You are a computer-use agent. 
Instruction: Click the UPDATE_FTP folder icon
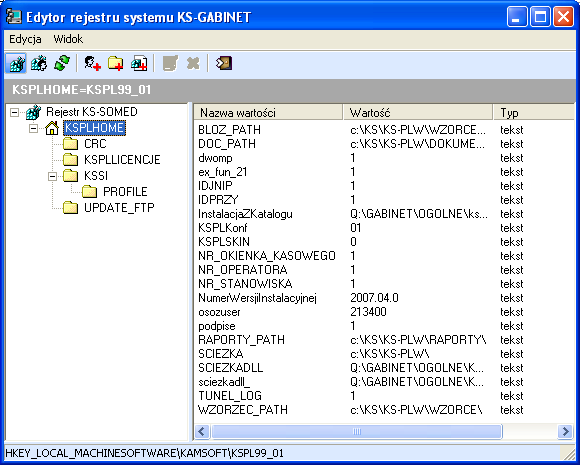tap(70, 208)
